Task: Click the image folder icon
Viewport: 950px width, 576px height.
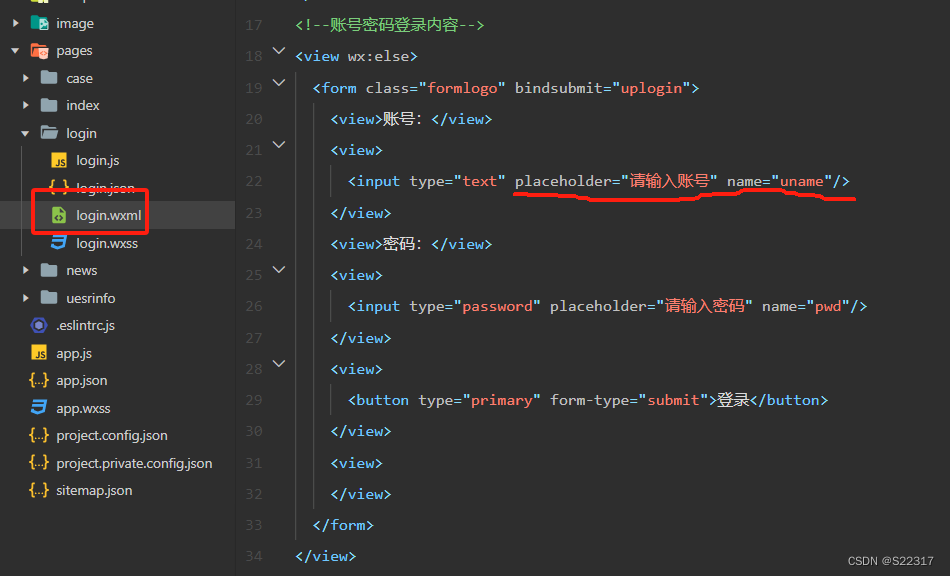Action: 39,23
